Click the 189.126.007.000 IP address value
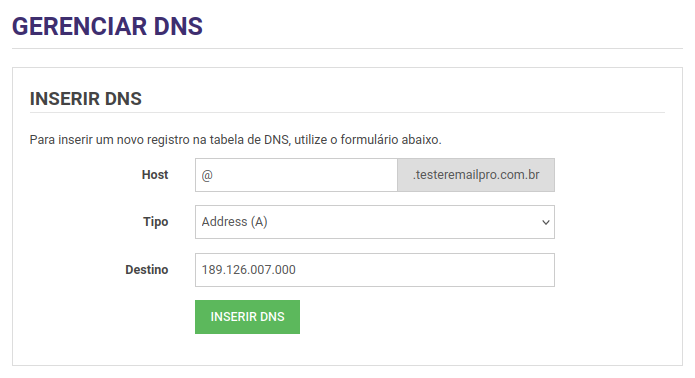The height and width of the screenshot is (378, 695). 249,270
